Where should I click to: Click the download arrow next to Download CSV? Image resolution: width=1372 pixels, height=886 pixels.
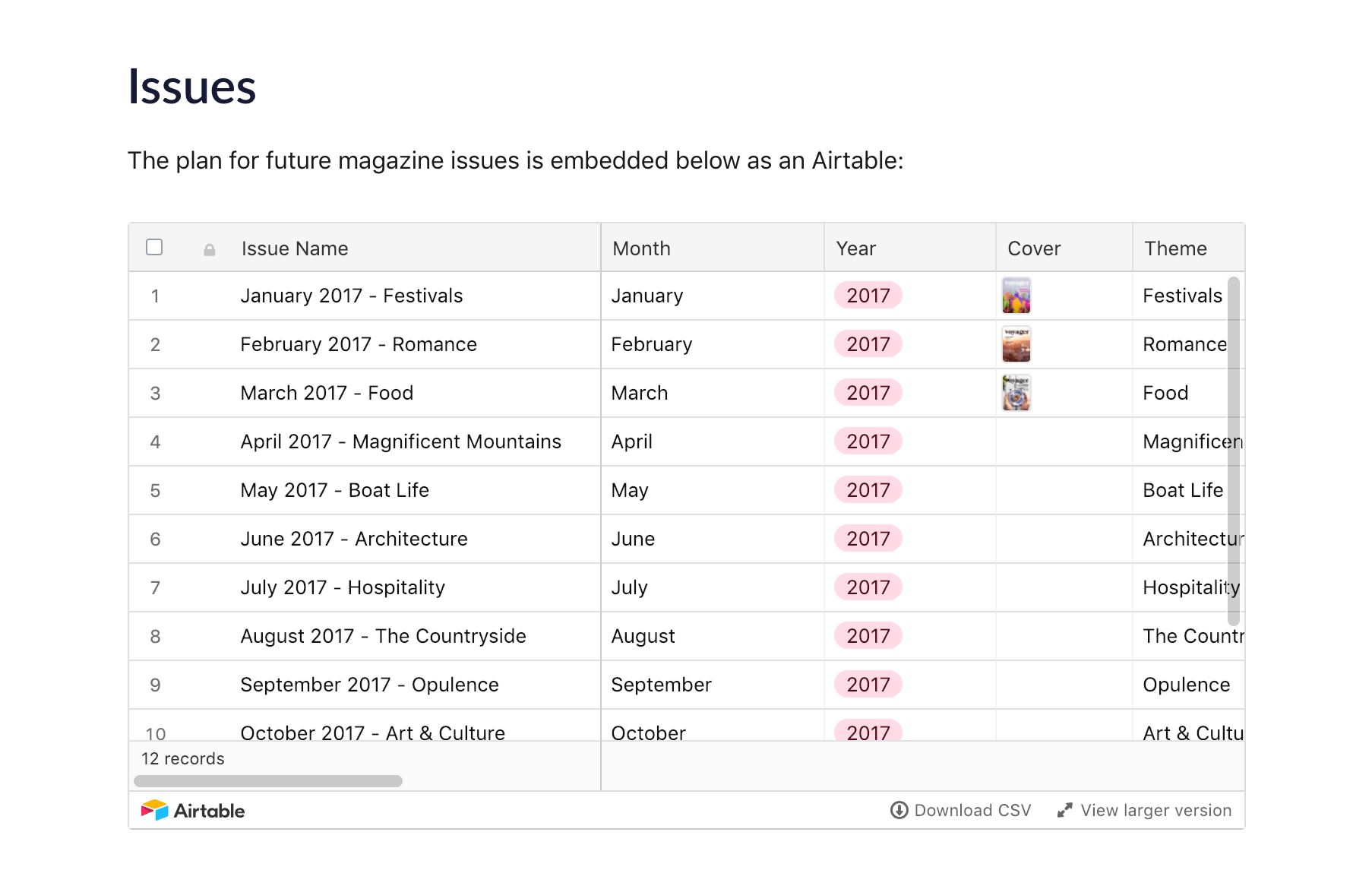(899, 810)
